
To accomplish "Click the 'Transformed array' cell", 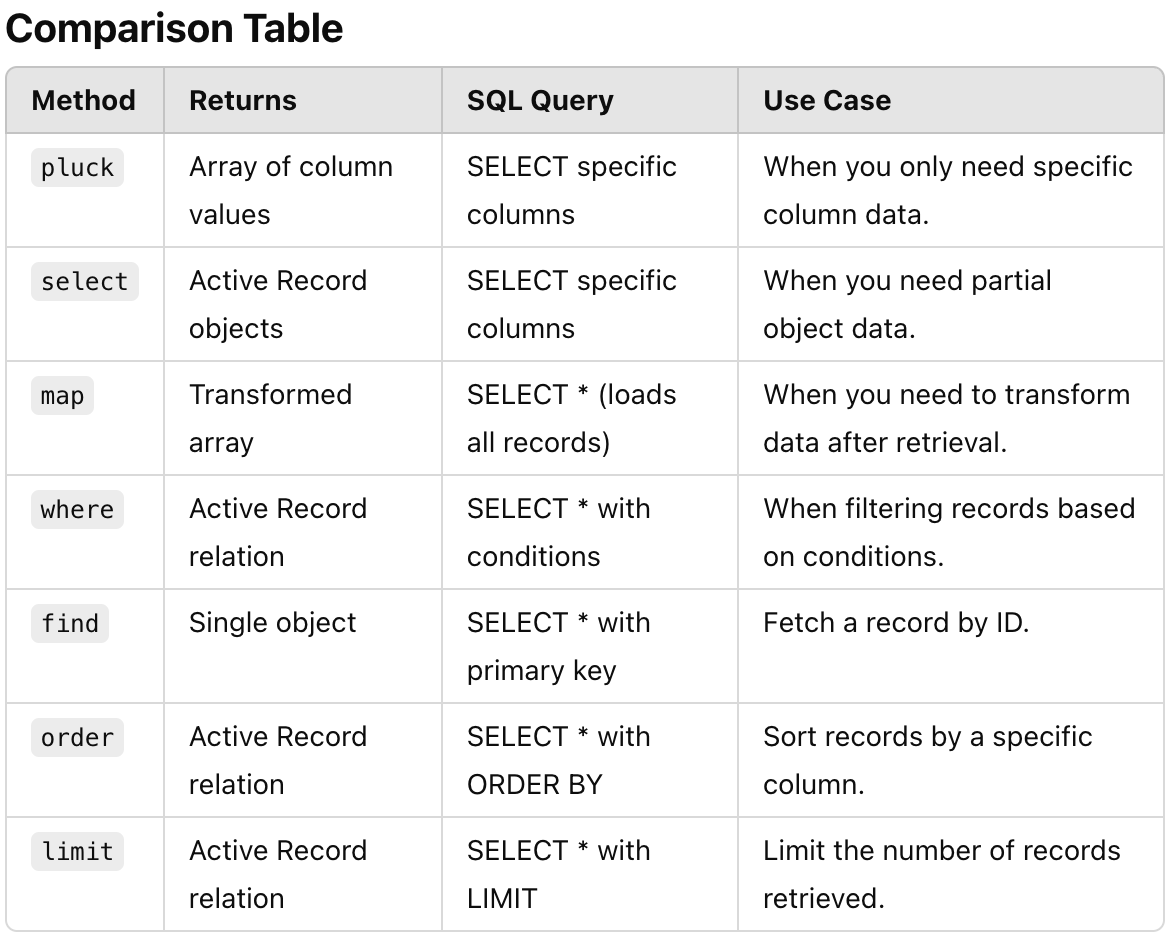I will click(x=270, y=418).
